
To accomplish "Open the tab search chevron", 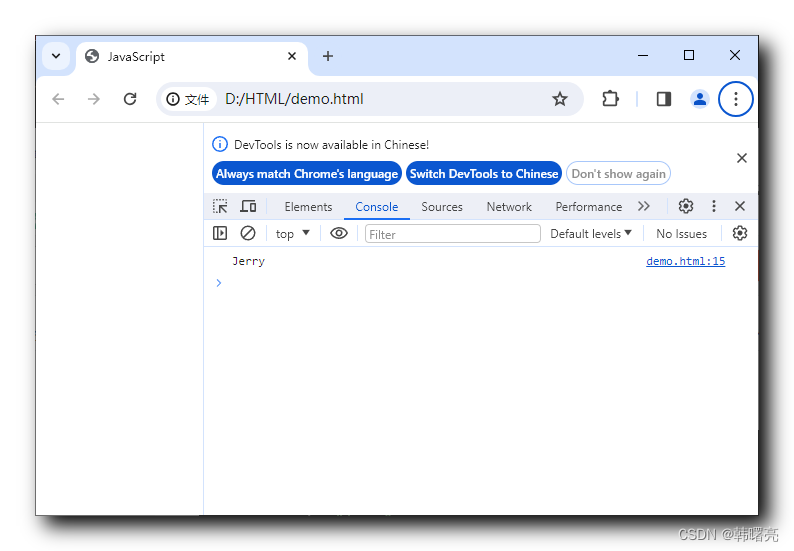I will [56, 56].
